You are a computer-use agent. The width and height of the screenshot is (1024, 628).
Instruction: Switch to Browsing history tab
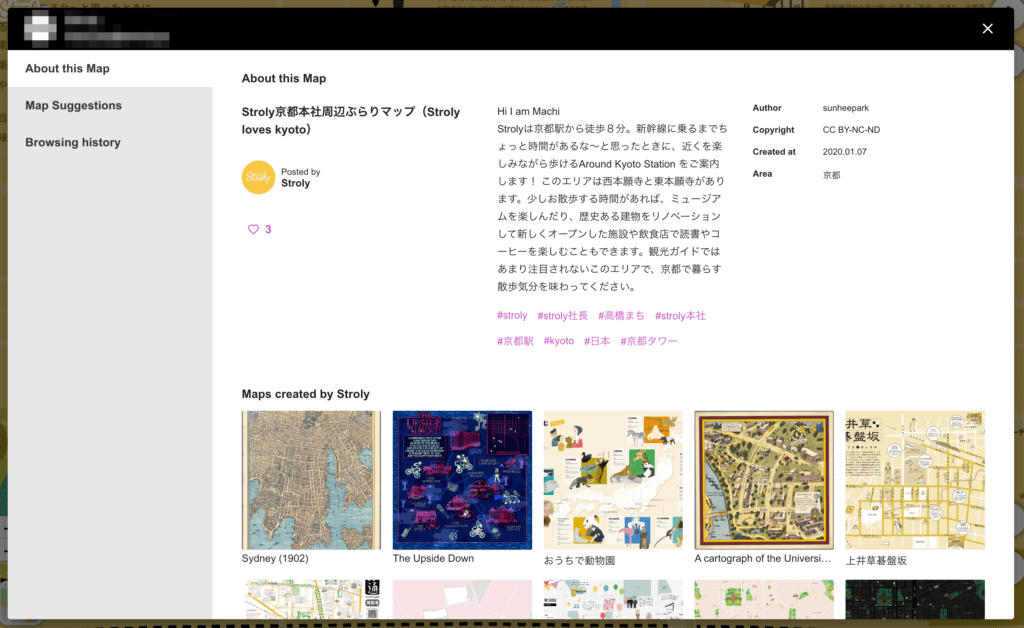[110, 142]
